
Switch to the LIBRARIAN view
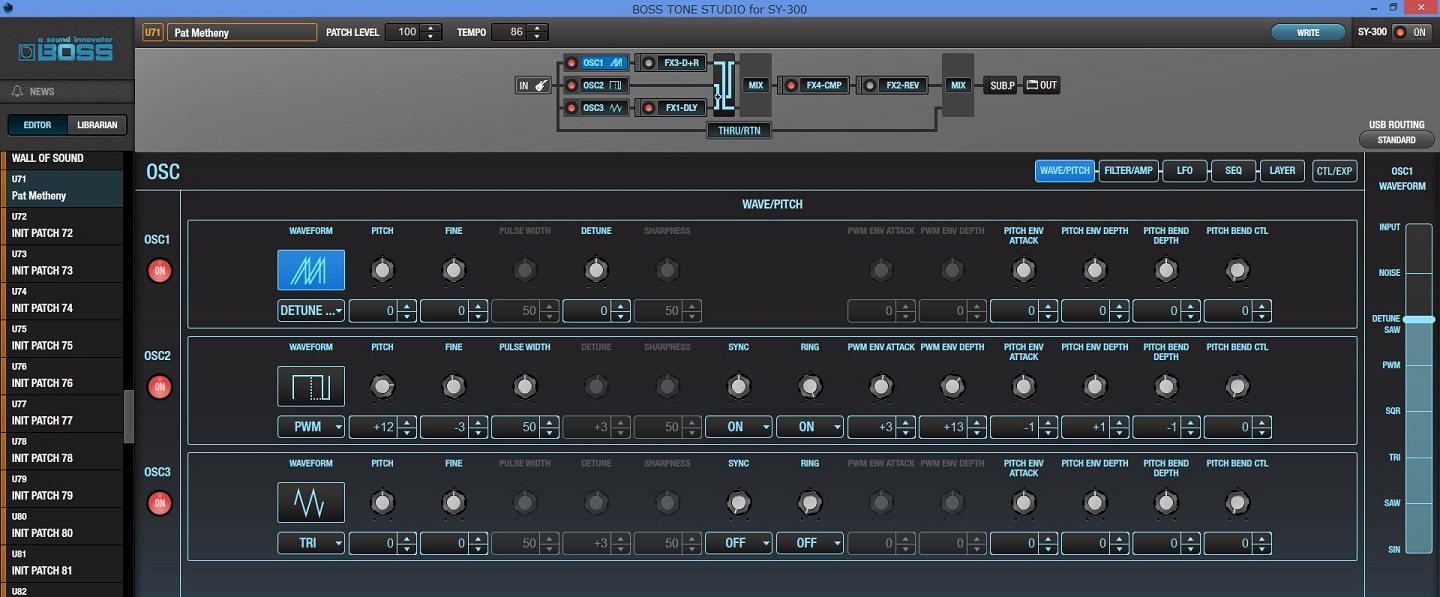97,125
